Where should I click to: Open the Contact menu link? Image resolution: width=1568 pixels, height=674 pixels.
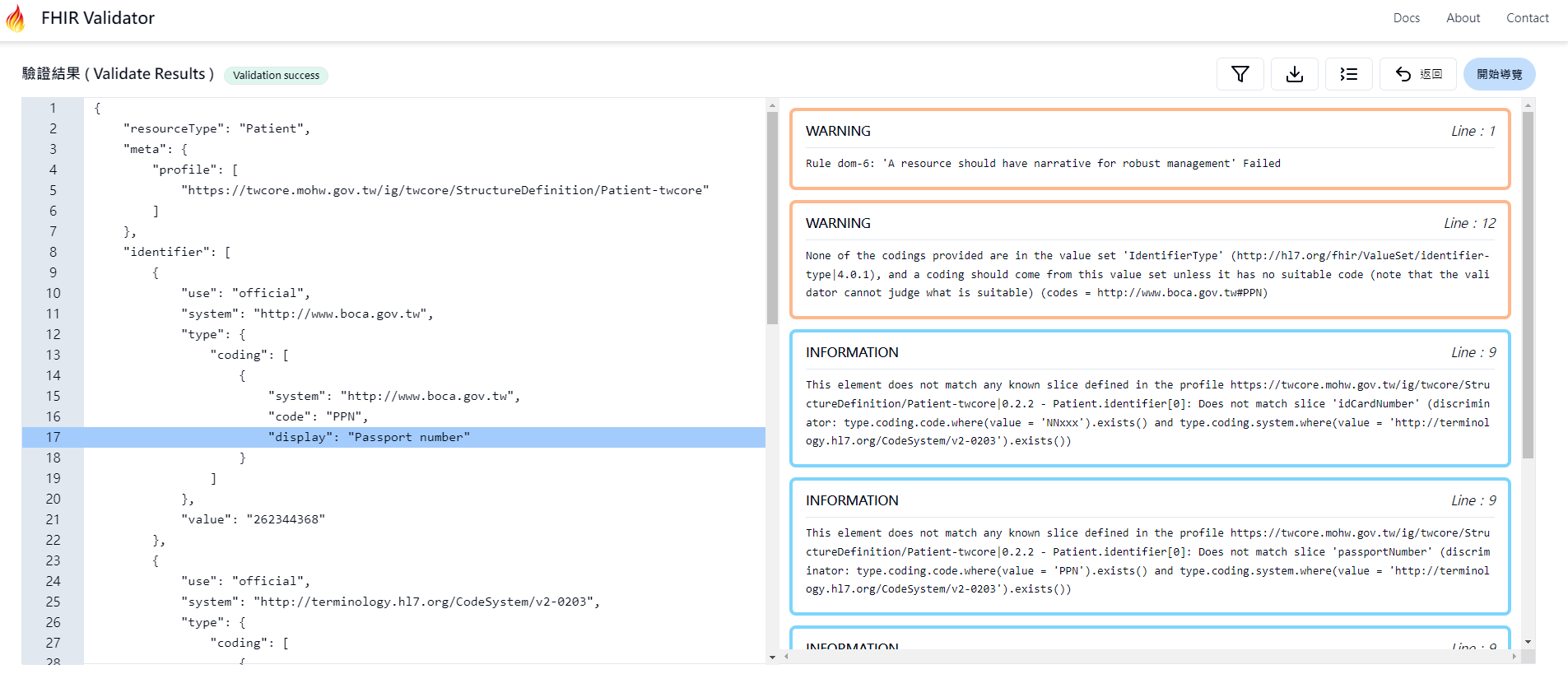tap(1527, 18)
